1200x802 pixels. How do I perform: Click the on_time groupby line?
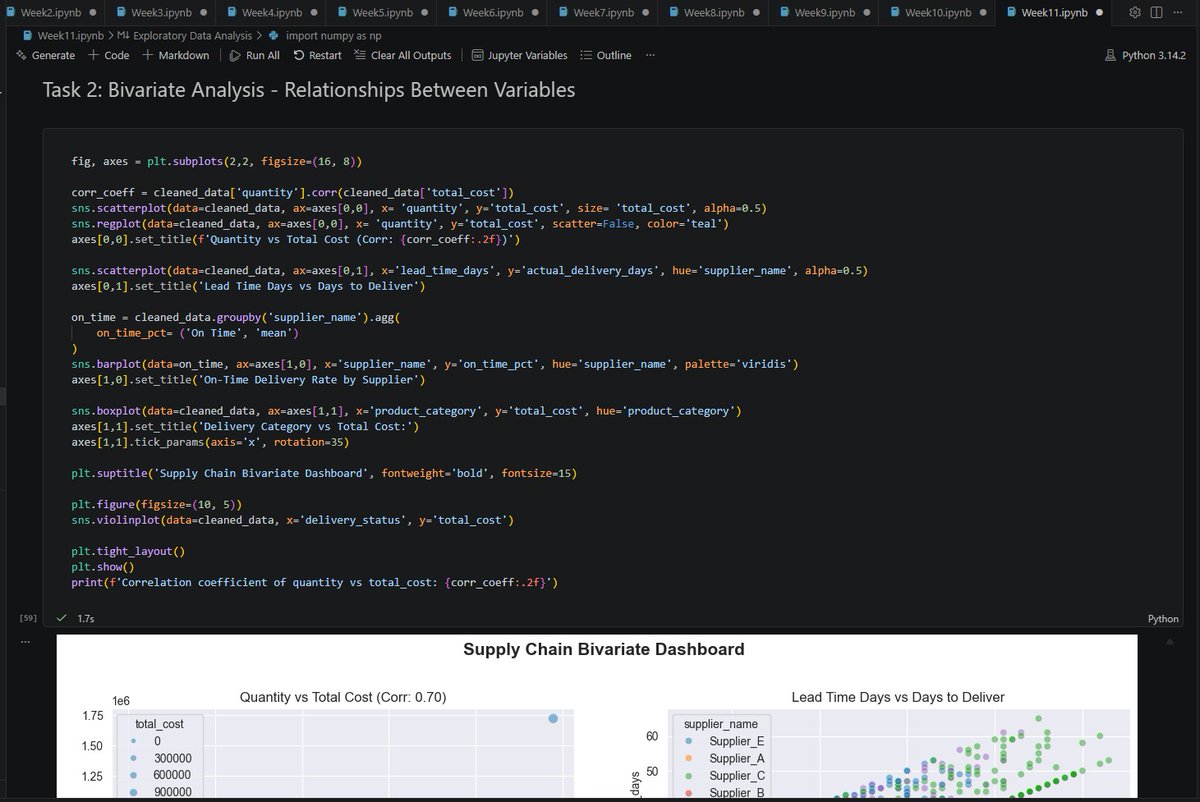point(236,317)
